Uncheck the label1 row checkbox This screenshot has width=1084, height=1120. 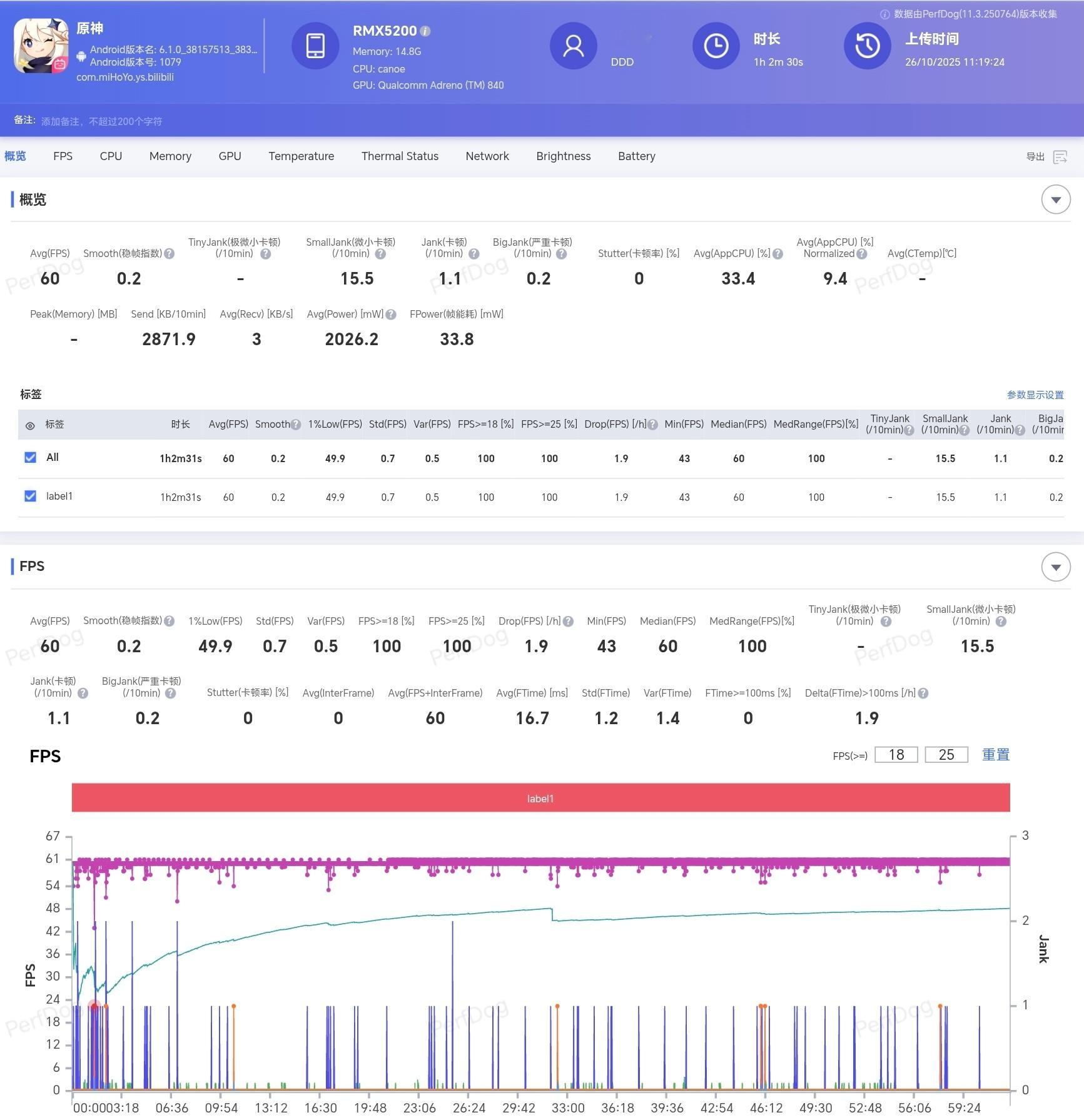(30, 497)
